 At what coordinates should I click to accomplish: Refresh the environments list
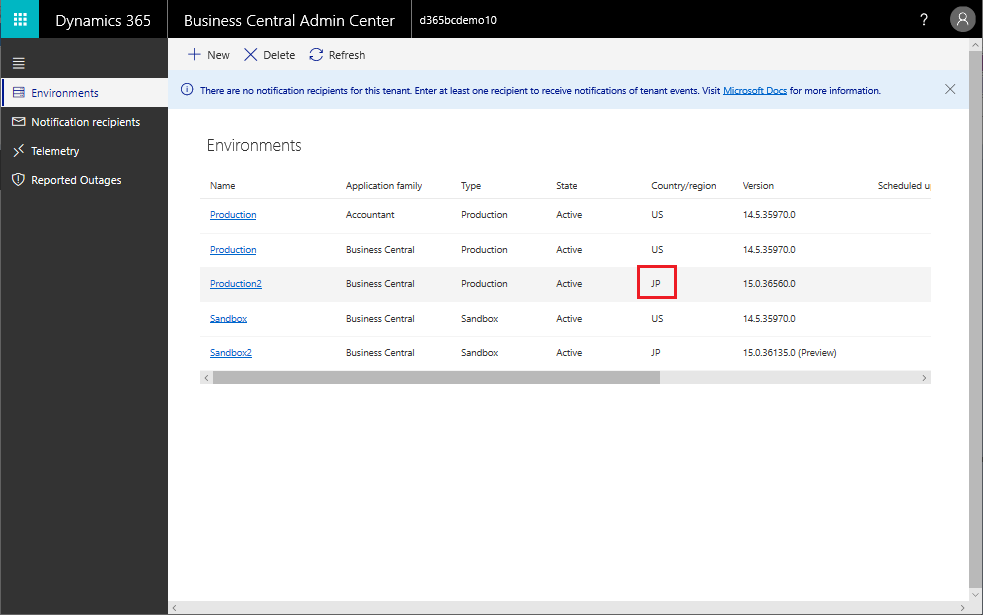337,55
